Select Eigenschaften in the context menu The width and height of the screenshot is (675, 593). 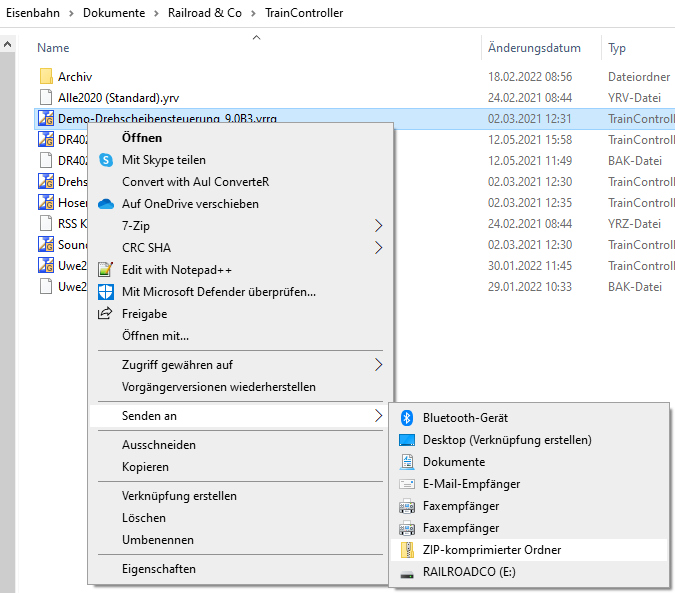point(159,569)
